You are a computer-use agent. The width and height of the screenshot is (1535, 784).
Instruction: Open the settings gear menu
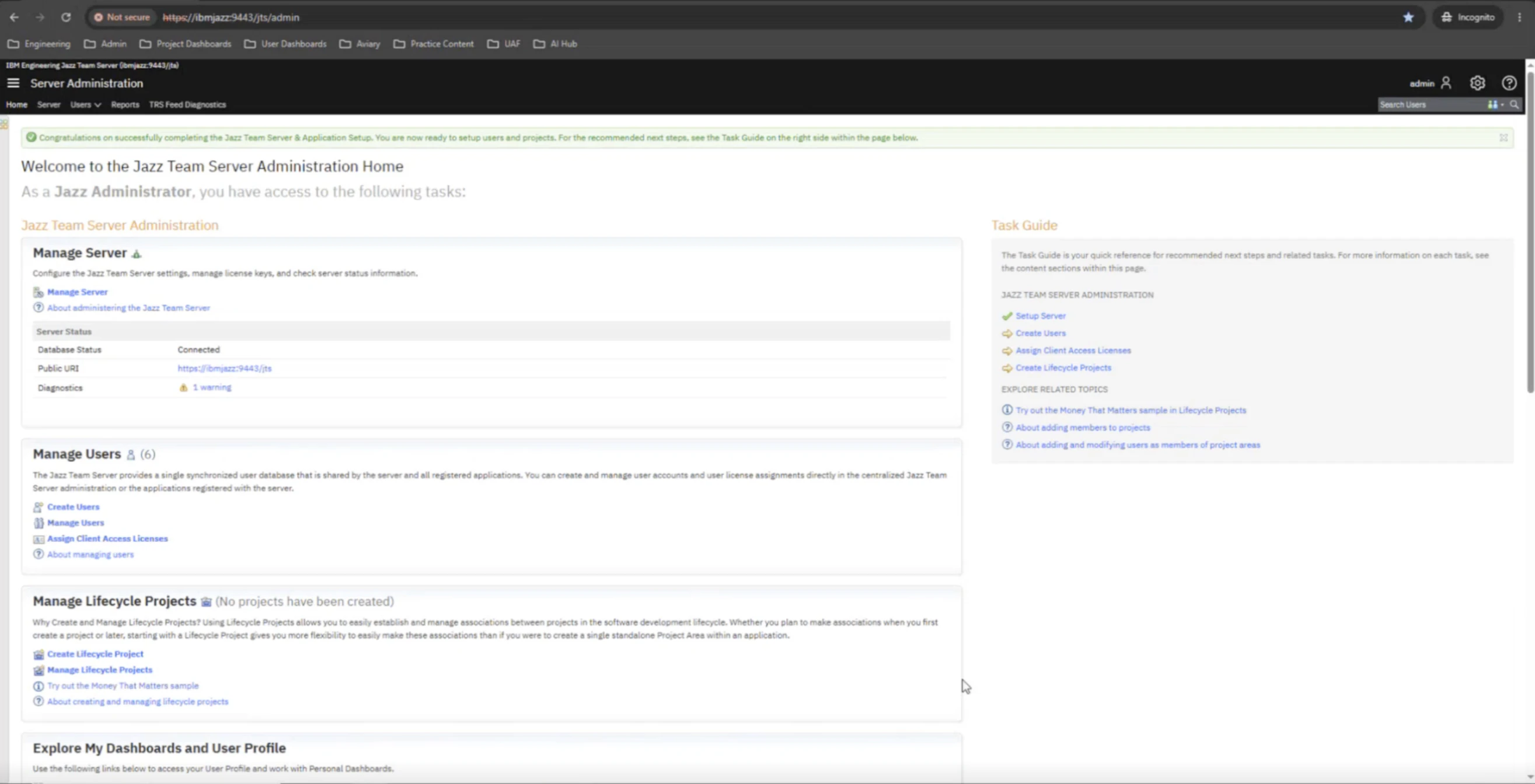[1477, 83]
